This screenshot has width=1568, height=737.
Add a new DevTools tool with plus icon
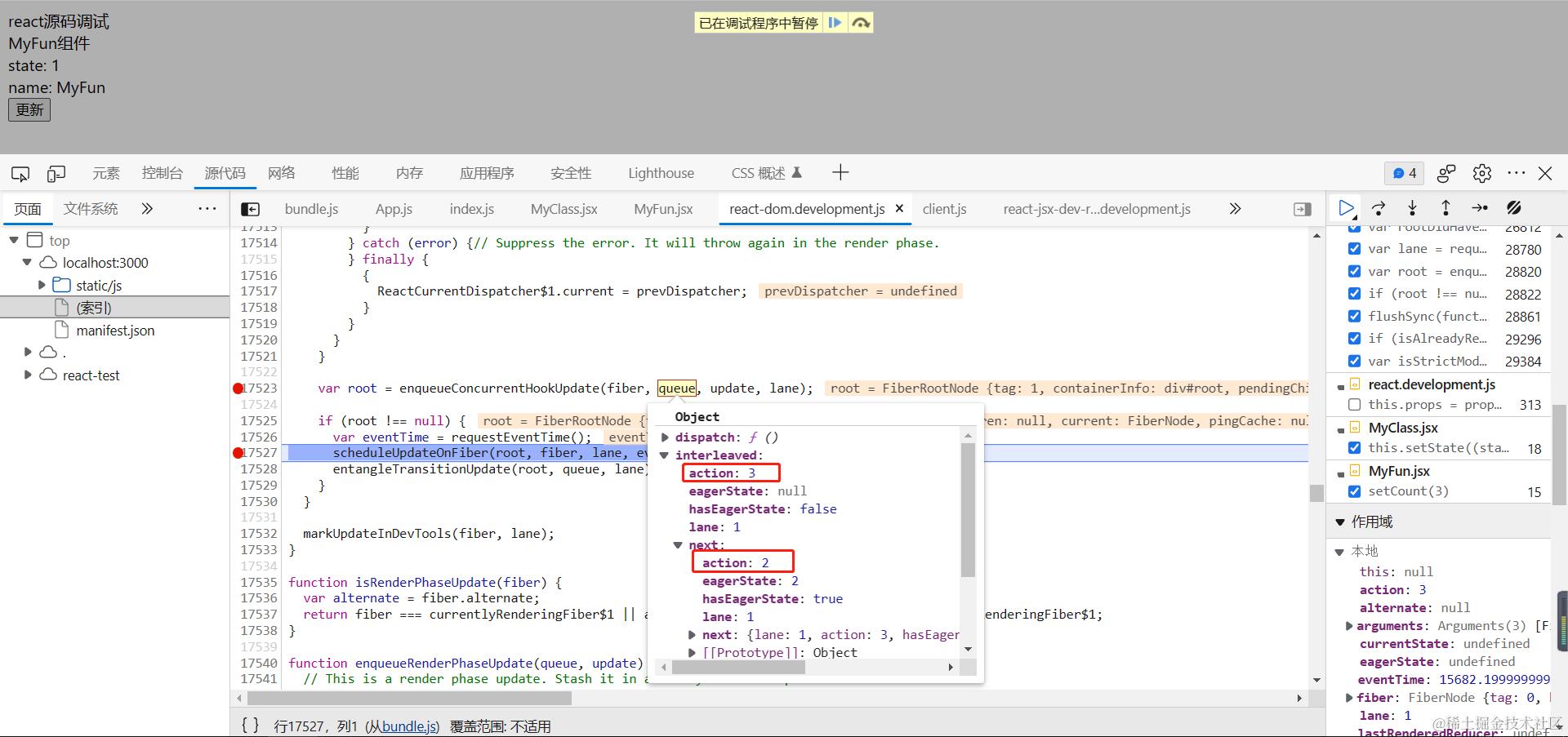(x=840, y=172)
